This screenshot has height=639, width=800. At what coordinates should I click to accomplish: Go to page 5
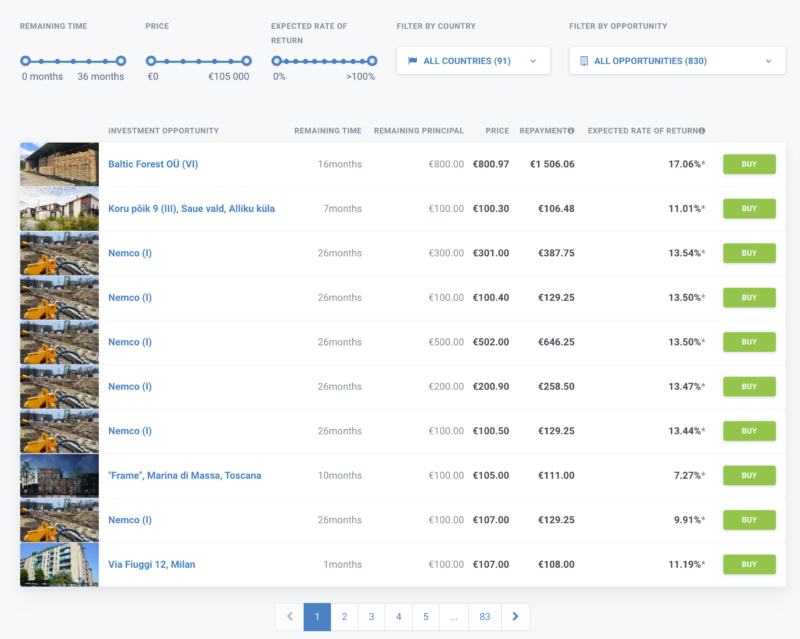click(426, 617)
